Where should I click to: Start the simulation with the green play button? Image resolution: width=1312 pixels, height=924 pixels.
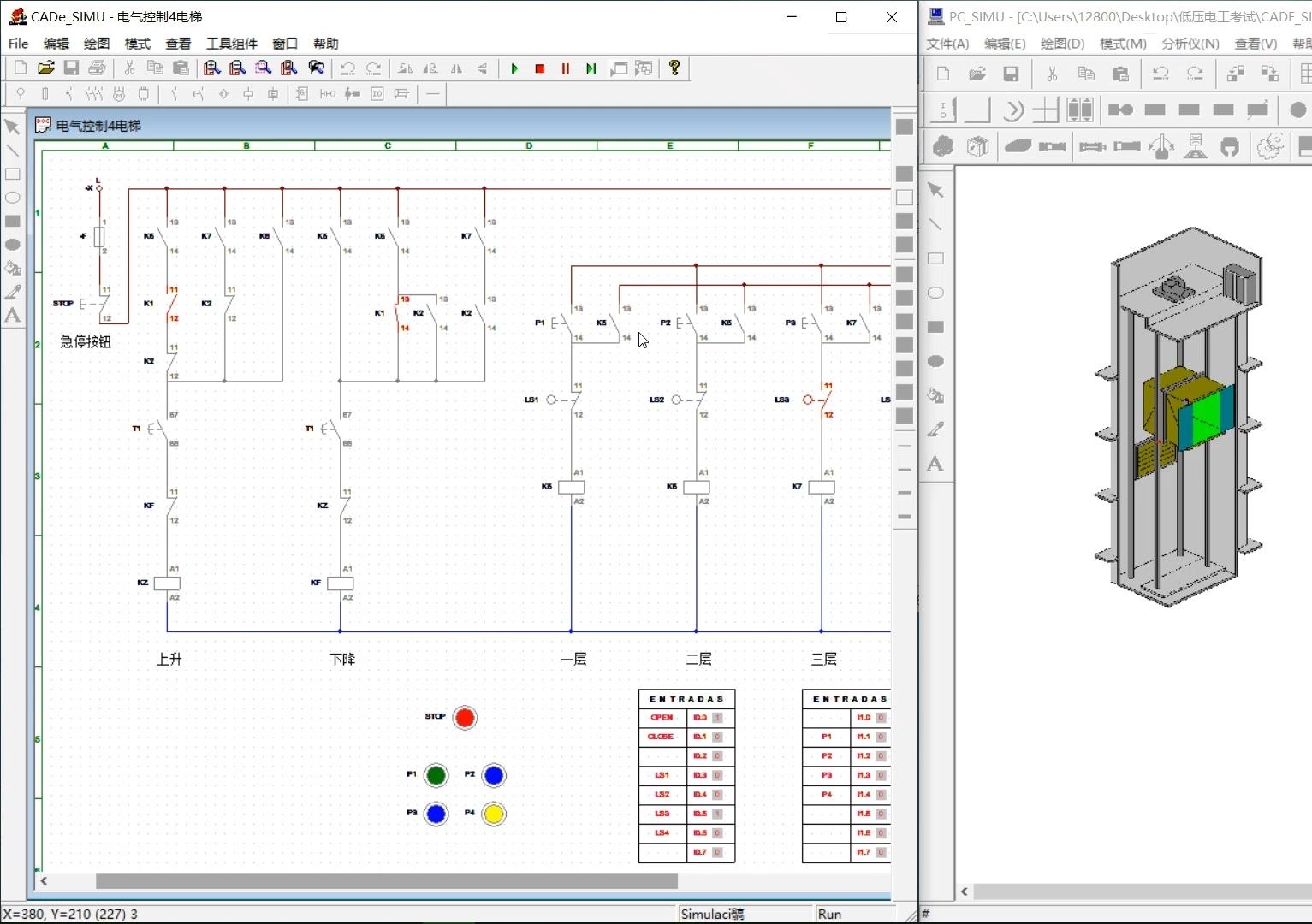click(514, 68)
